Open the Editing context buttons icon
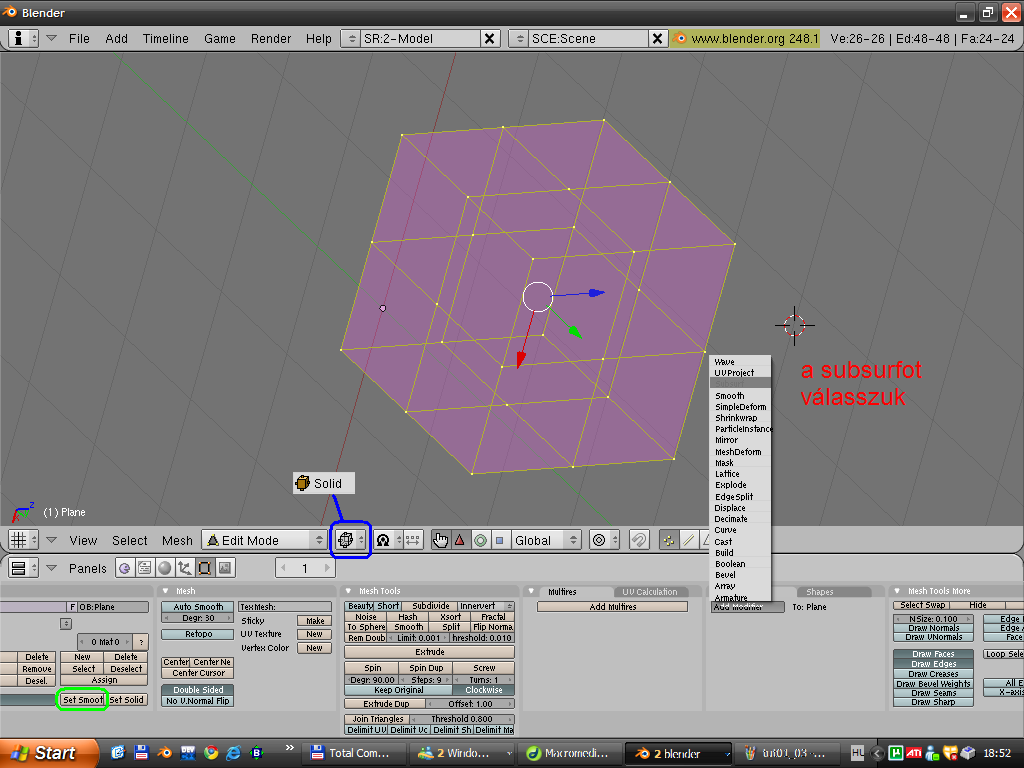Viewport: 1024px width, 768px height. click(x=204, y=568)
